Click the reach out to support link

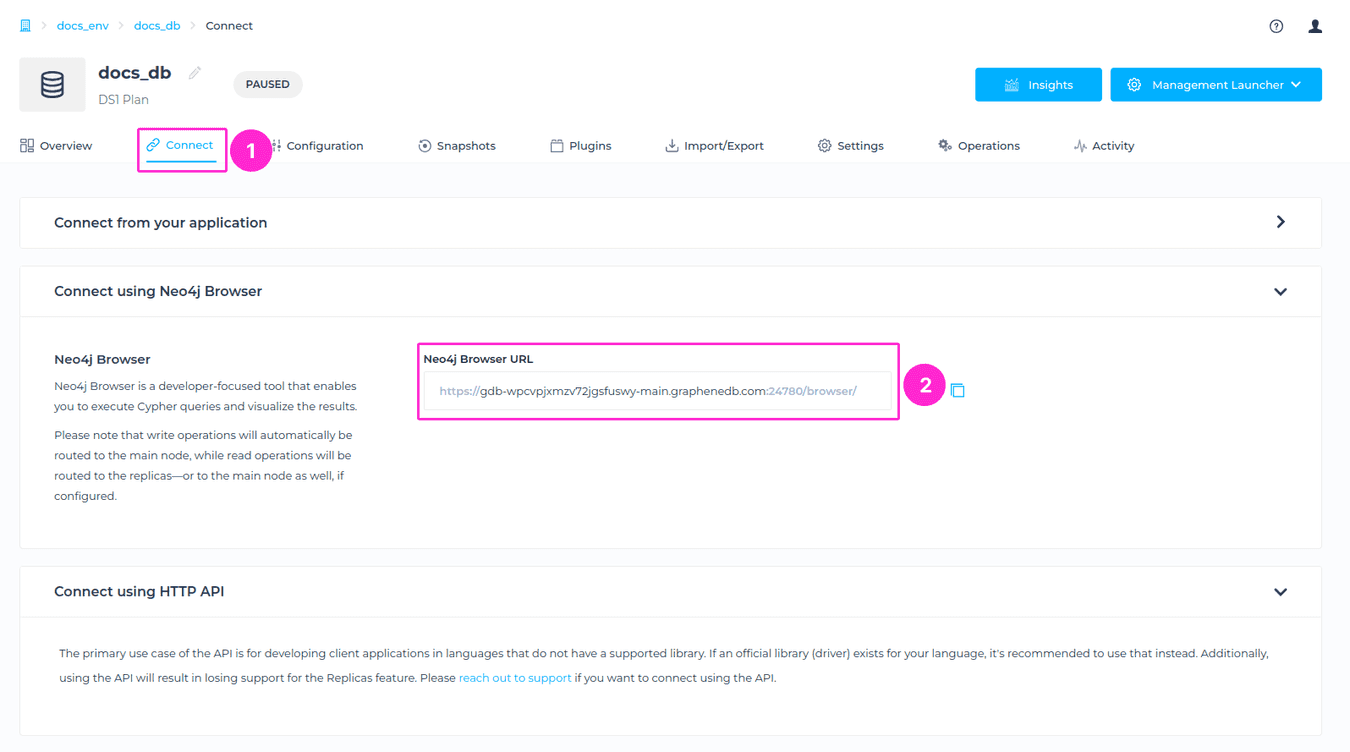click(515, 677)
